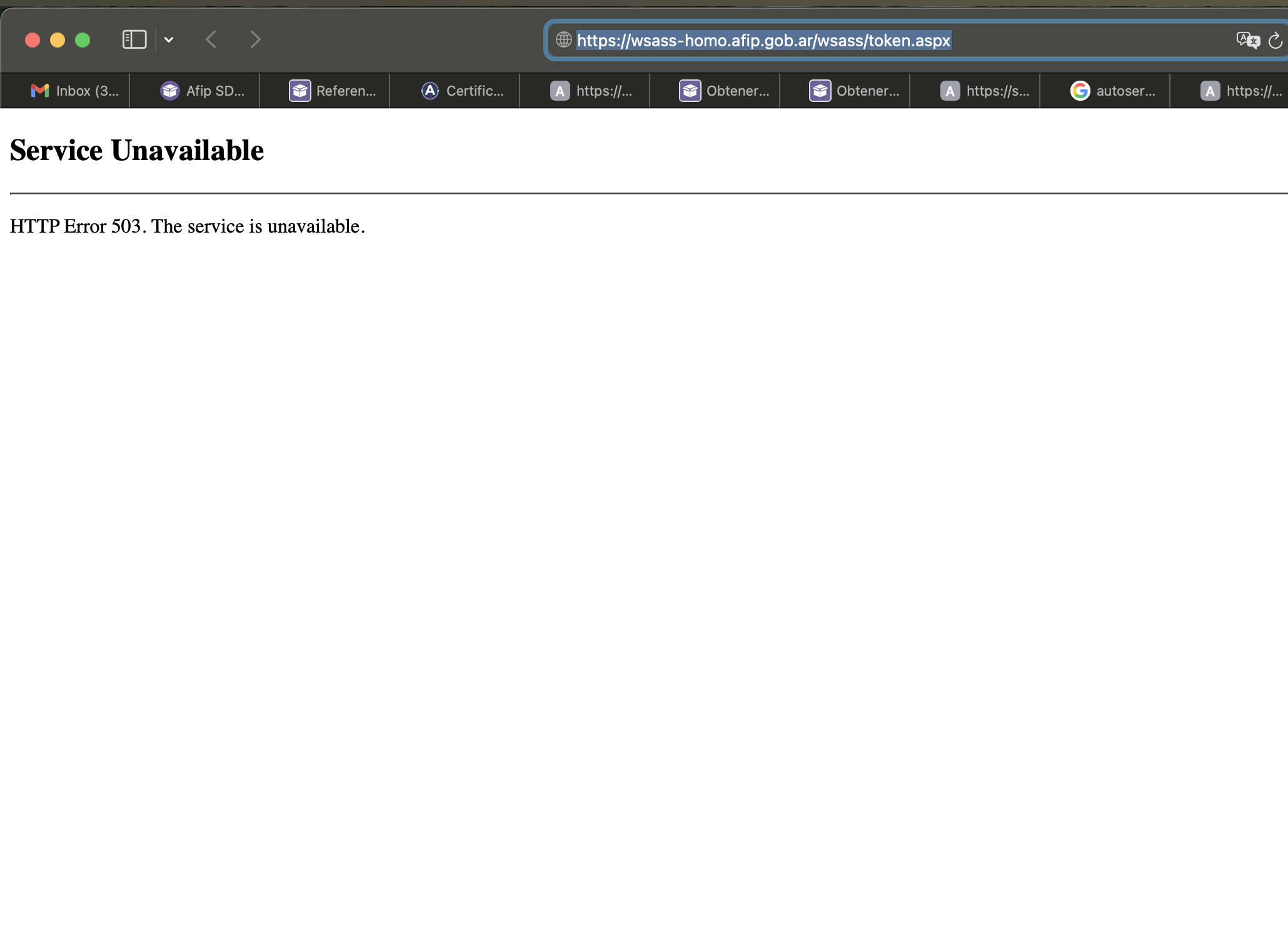Click the yellow minimize window button

58,40
